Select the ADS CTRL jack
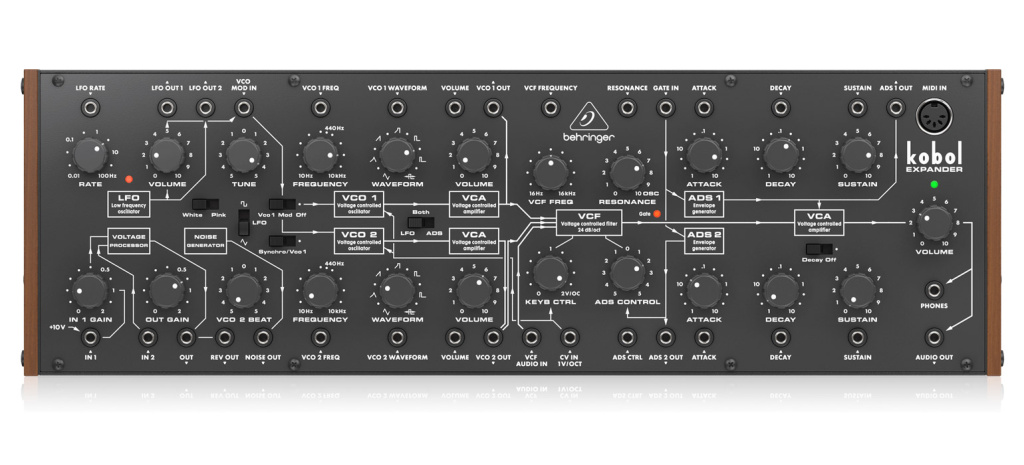Image resolution: width=1024 pixels, height=465 pixels. click(627, 337)
